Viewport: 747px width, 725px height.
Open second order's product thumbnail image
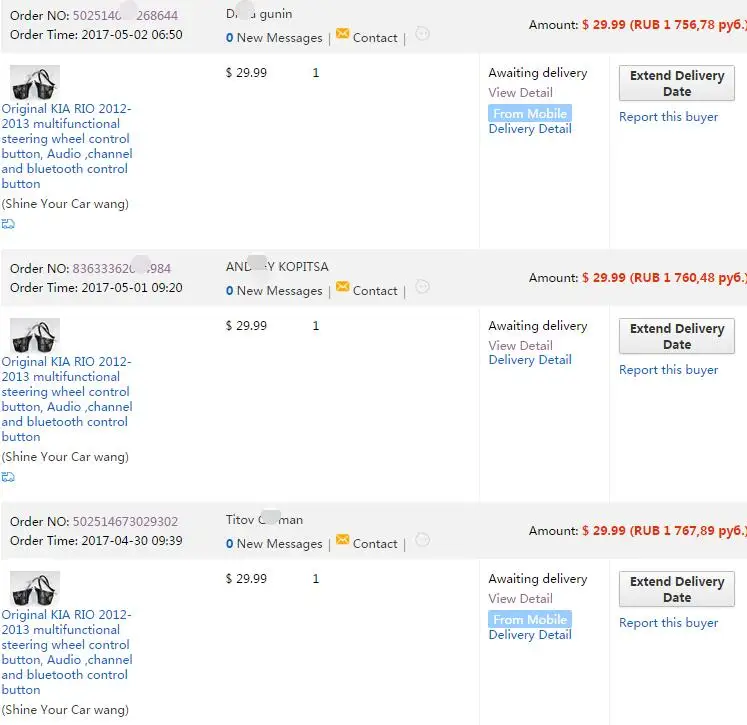click(35, 336)
